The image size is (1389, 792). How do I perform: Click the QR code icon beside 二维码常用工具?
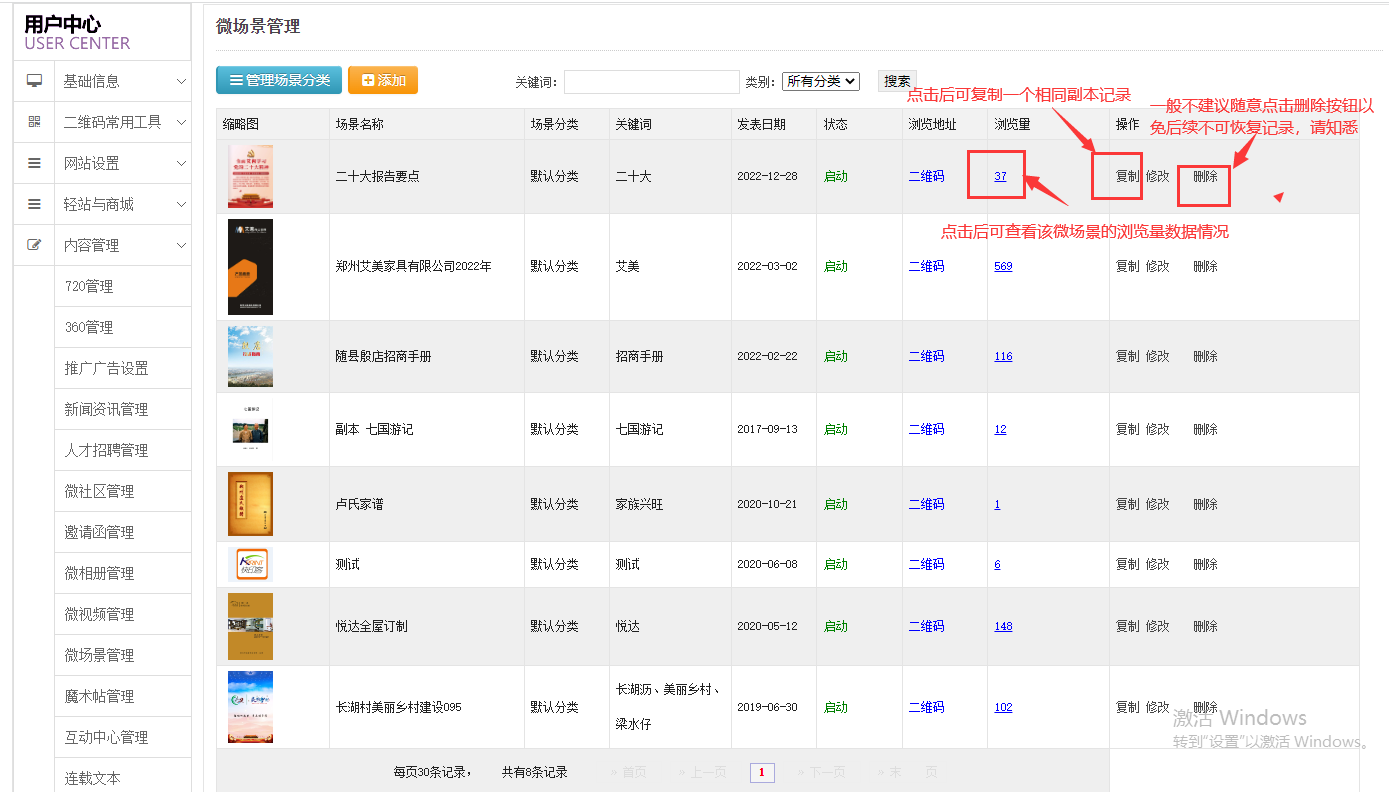click(34, 122)
